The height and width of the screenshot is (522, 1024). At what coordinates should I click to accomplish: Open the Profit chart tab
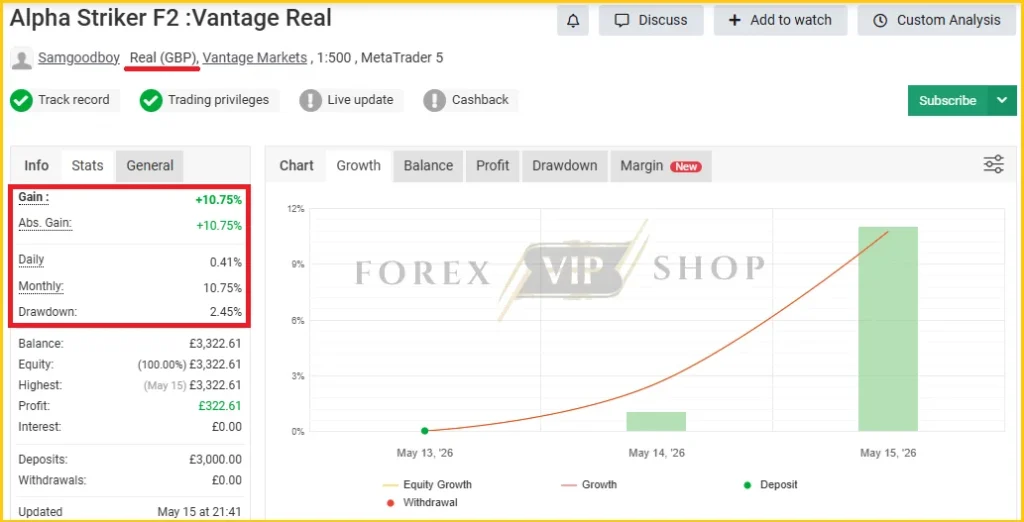click(x=492, y=166)
